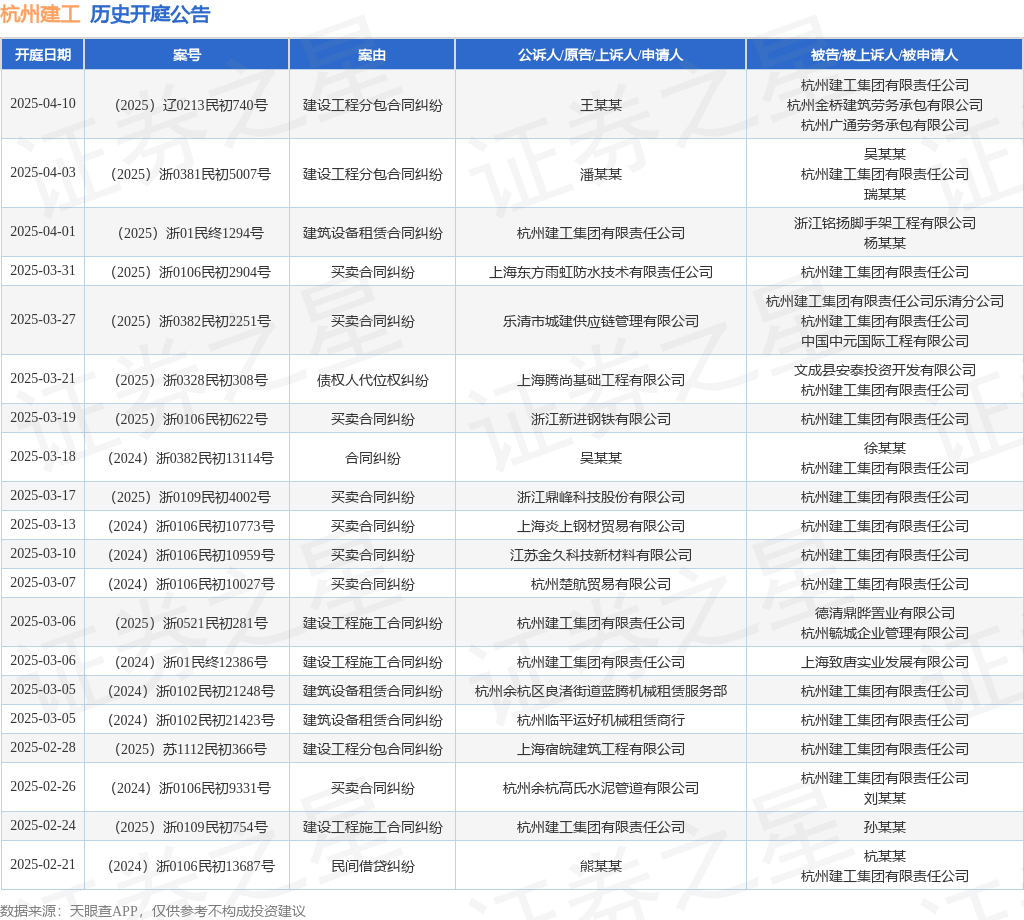This screenshot has width=1024, height=920.
Task: Click the 历史开庭公告 heading
Action: tap(150, 14)
